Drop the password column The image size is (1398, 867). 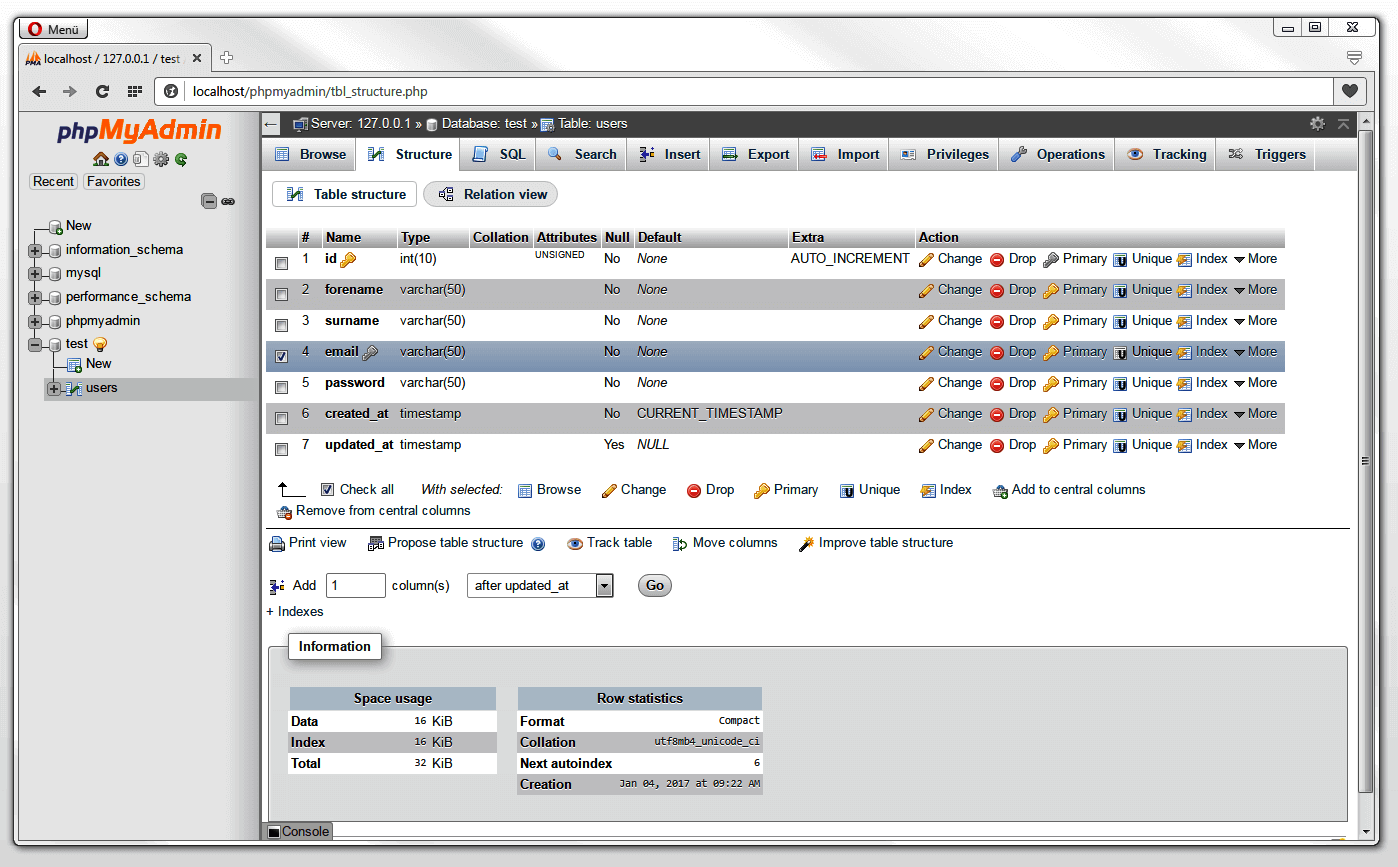[1021, 382]
